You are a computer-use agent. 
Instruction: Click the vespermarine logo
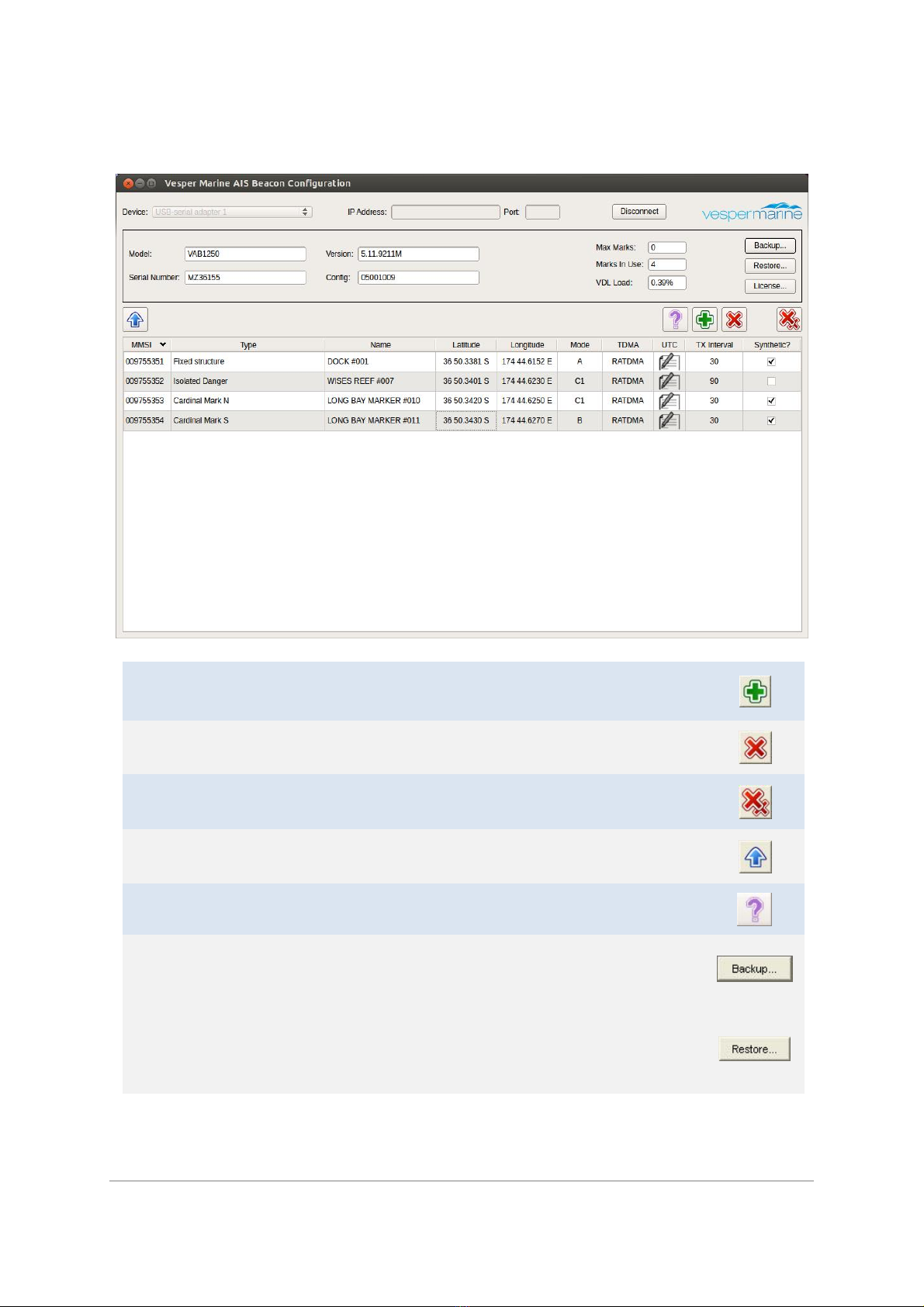pyautogui.click(x=752, y=213)
